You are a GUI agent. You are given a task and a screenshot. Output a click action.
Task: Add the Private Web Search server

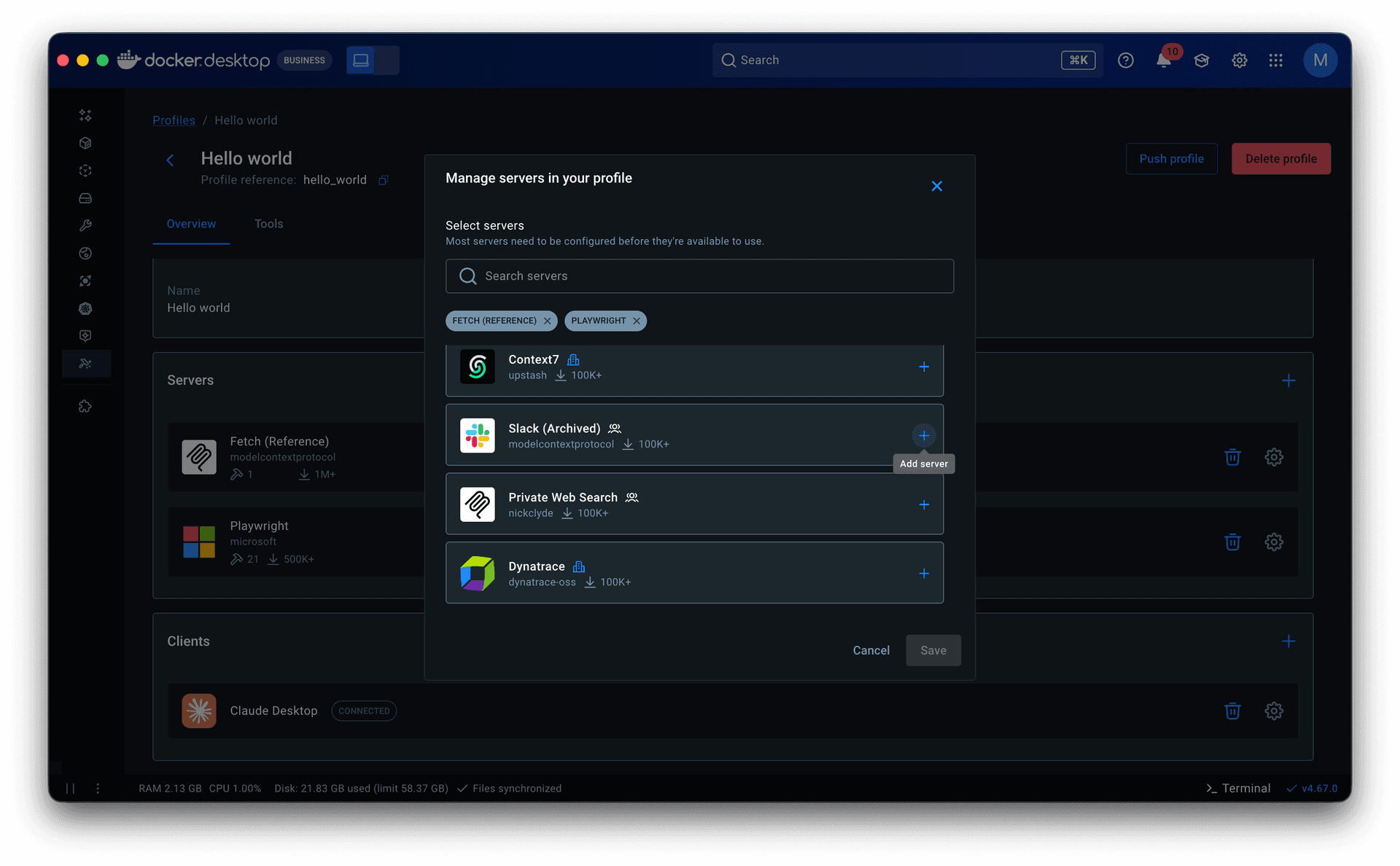pyautogui.click(x=923, y=504)
